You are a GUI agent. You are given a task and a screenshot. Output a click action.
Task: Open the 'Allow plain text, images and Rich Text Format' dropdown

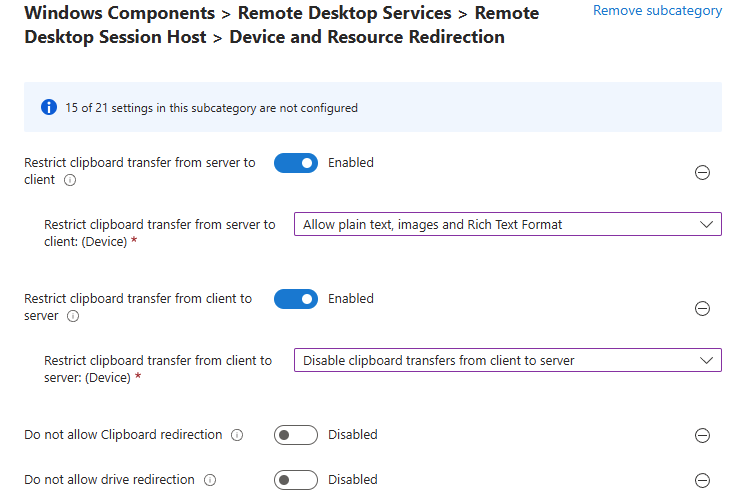click(507, 224)
